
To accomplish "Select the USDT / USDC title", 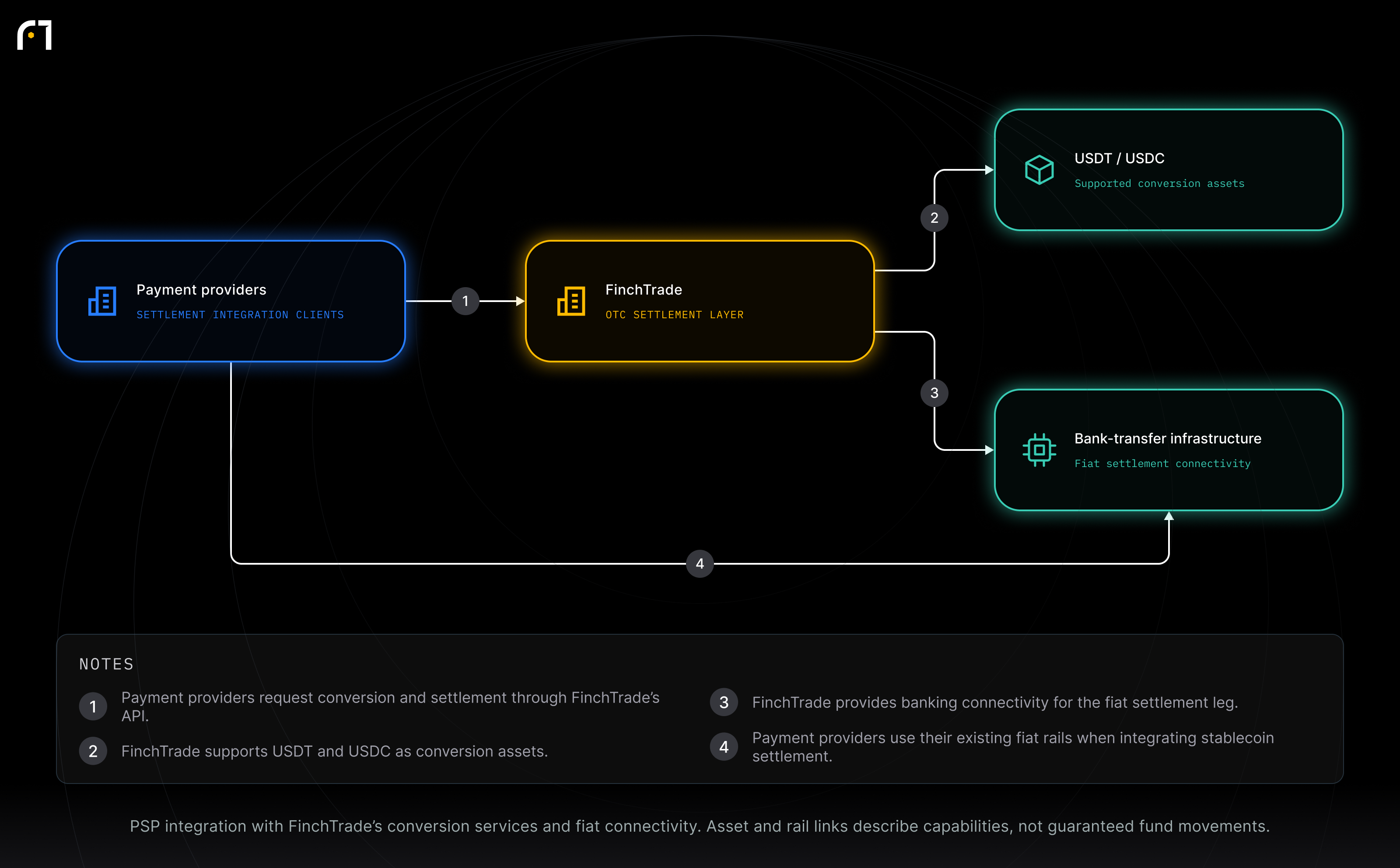I will 1120,158.
